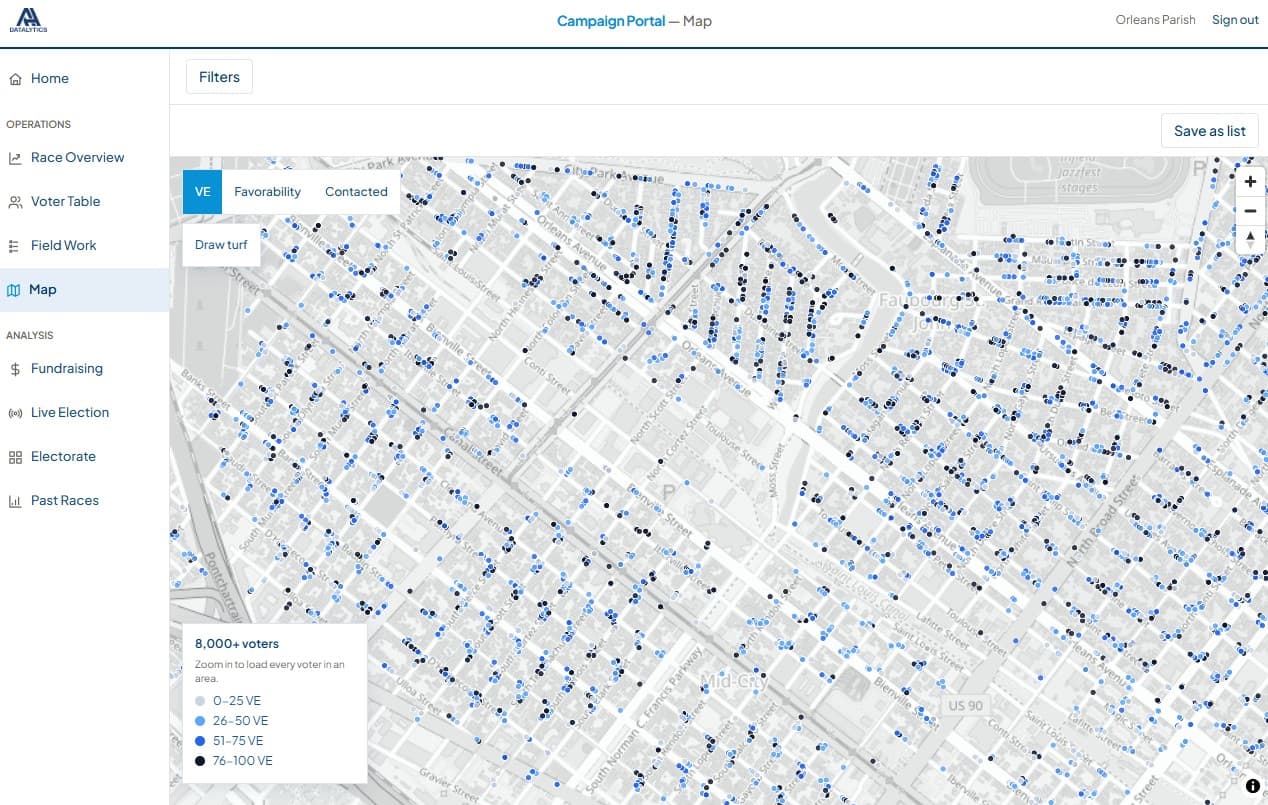Click the Mid-C neighborhood label on map

(733, 683)
